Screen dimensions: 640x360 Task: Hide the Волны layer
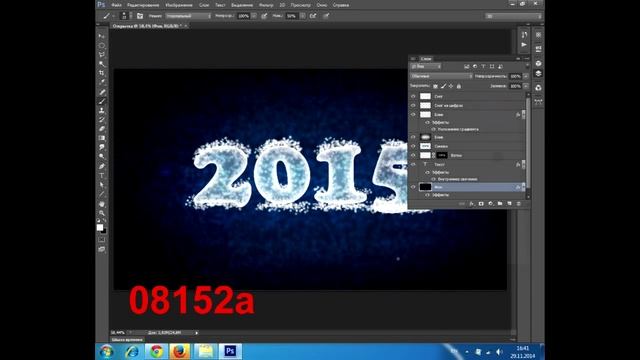click(x=413, y=155)
